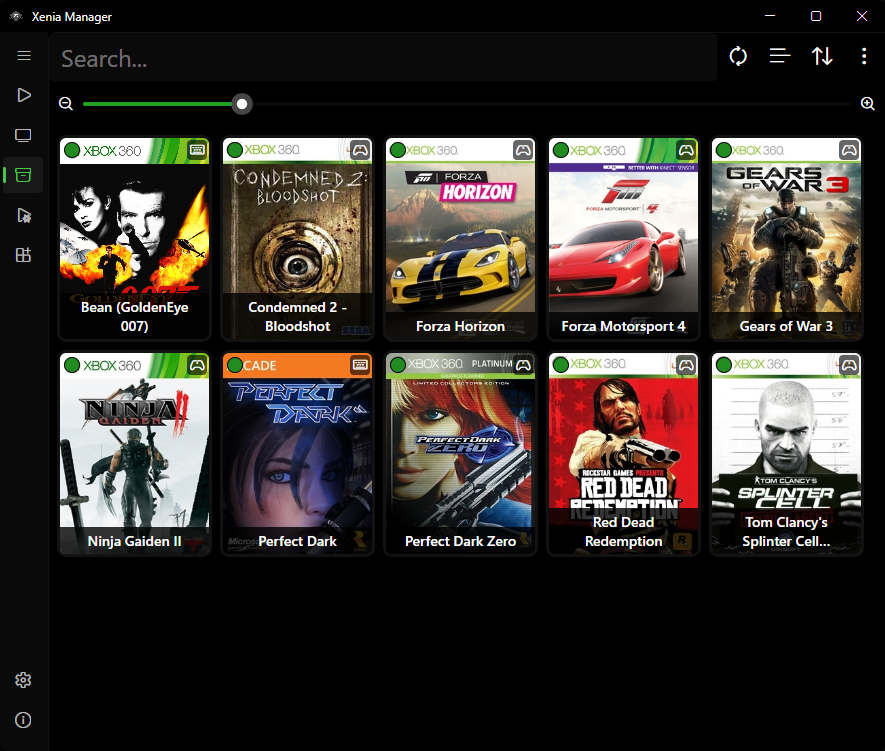Click the refresh library icon
Image resolution: width=885 pixels, height=751 pixels.
coord(738,56)
